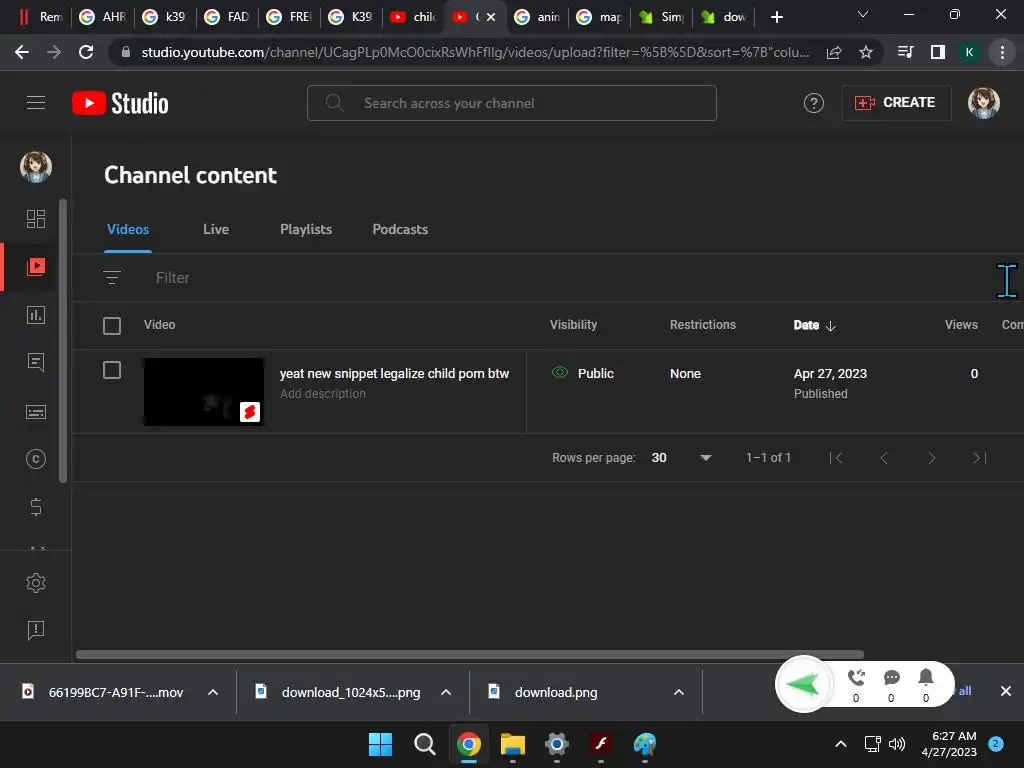
Task: Open Chrome profile K button
Action: [969, 52]
